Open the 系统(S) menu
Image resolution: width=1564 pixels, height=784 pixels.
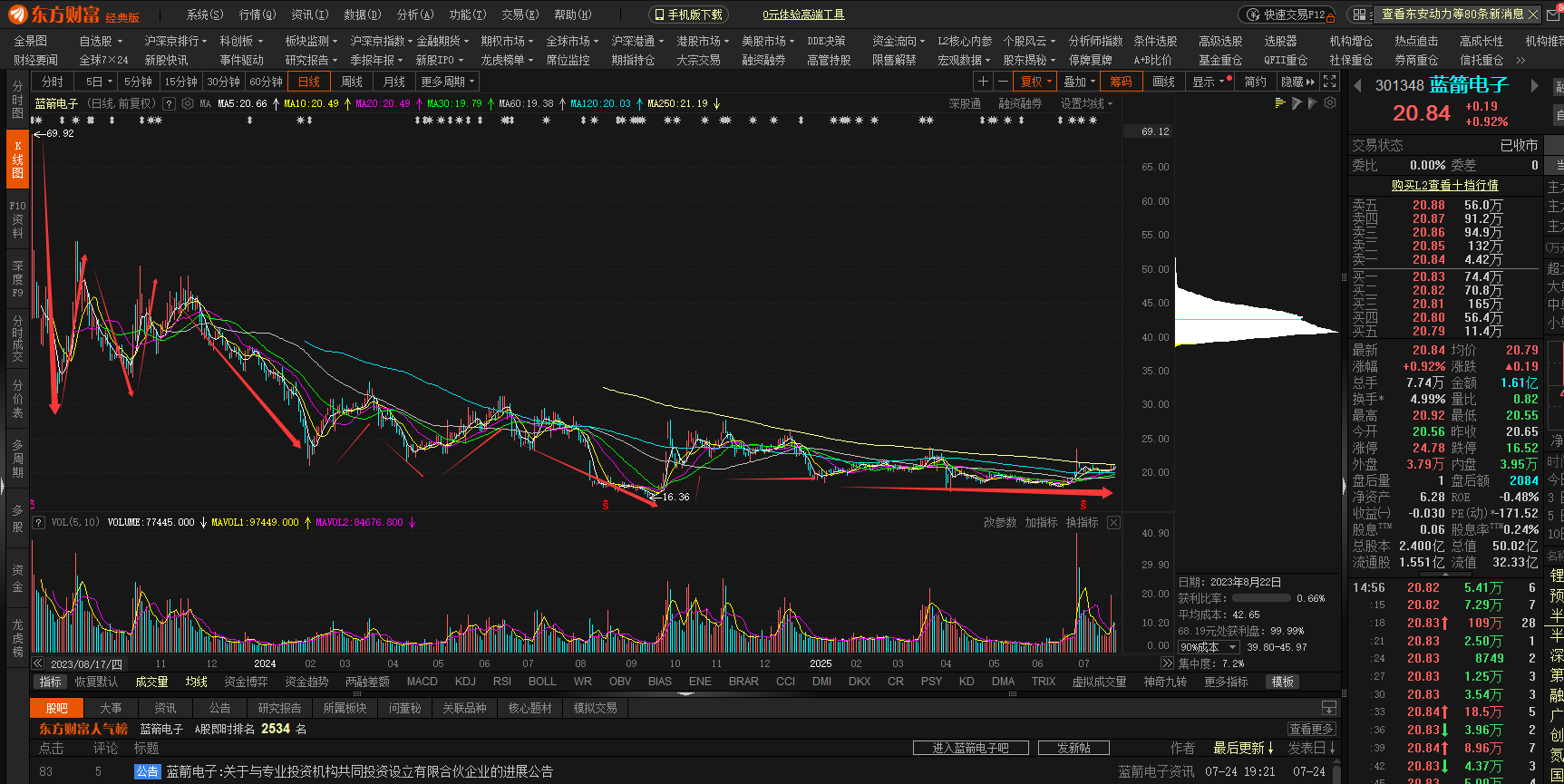click(204, 15)
